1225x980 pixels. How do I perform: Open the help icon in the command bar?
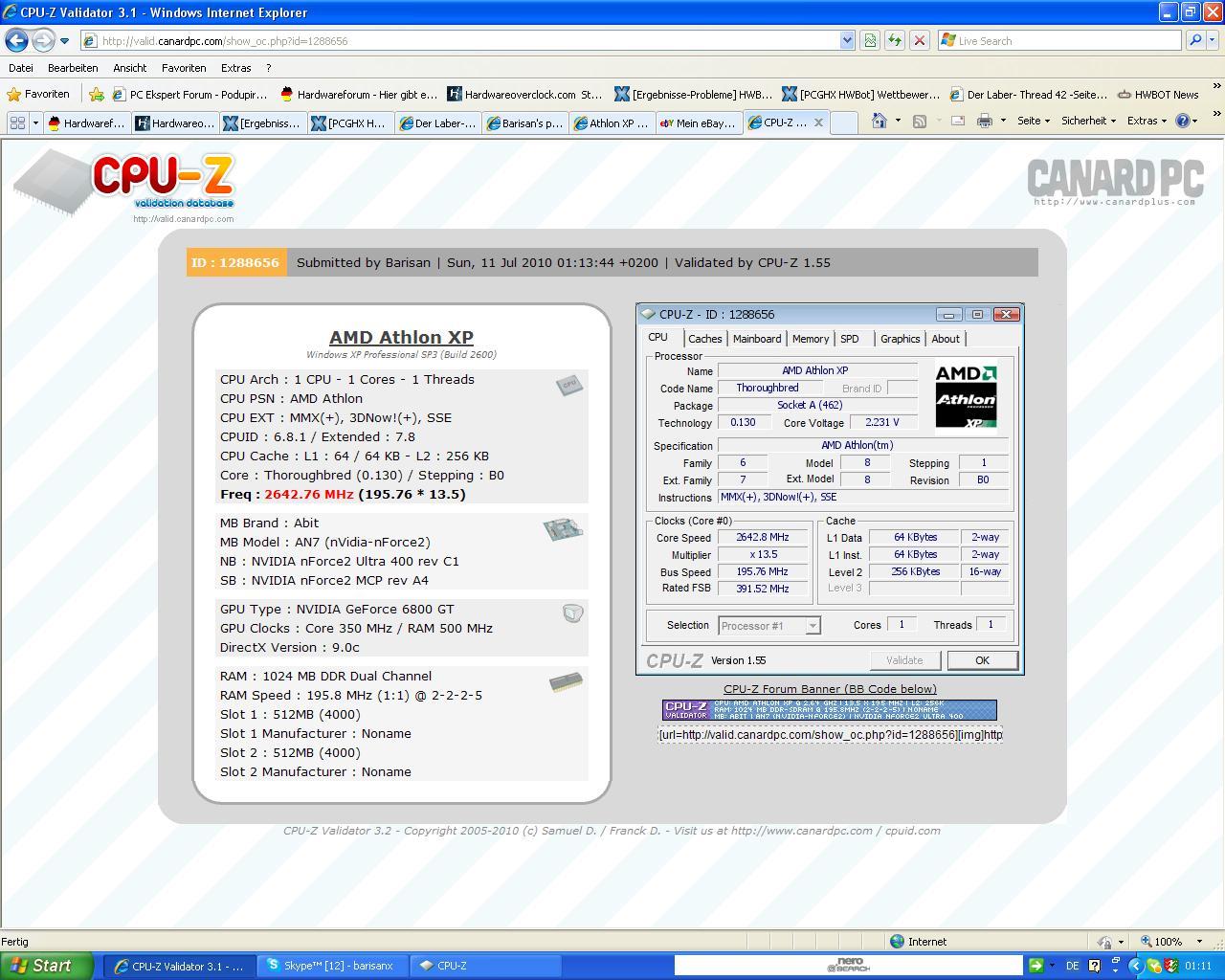pos(1183,121)
